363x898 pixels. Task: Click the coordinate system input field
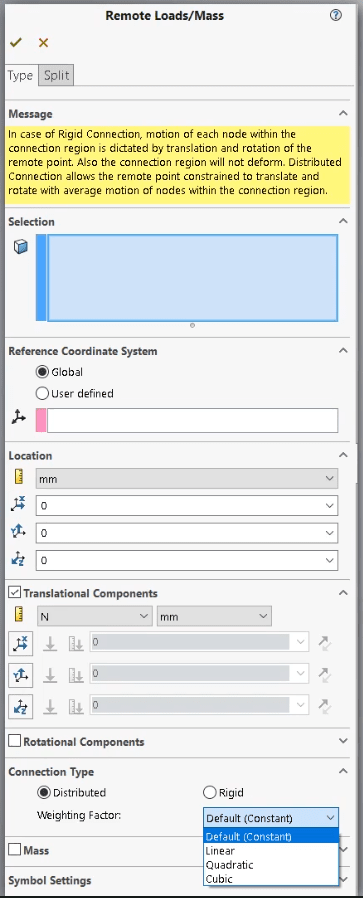click(x=192, y=420)
